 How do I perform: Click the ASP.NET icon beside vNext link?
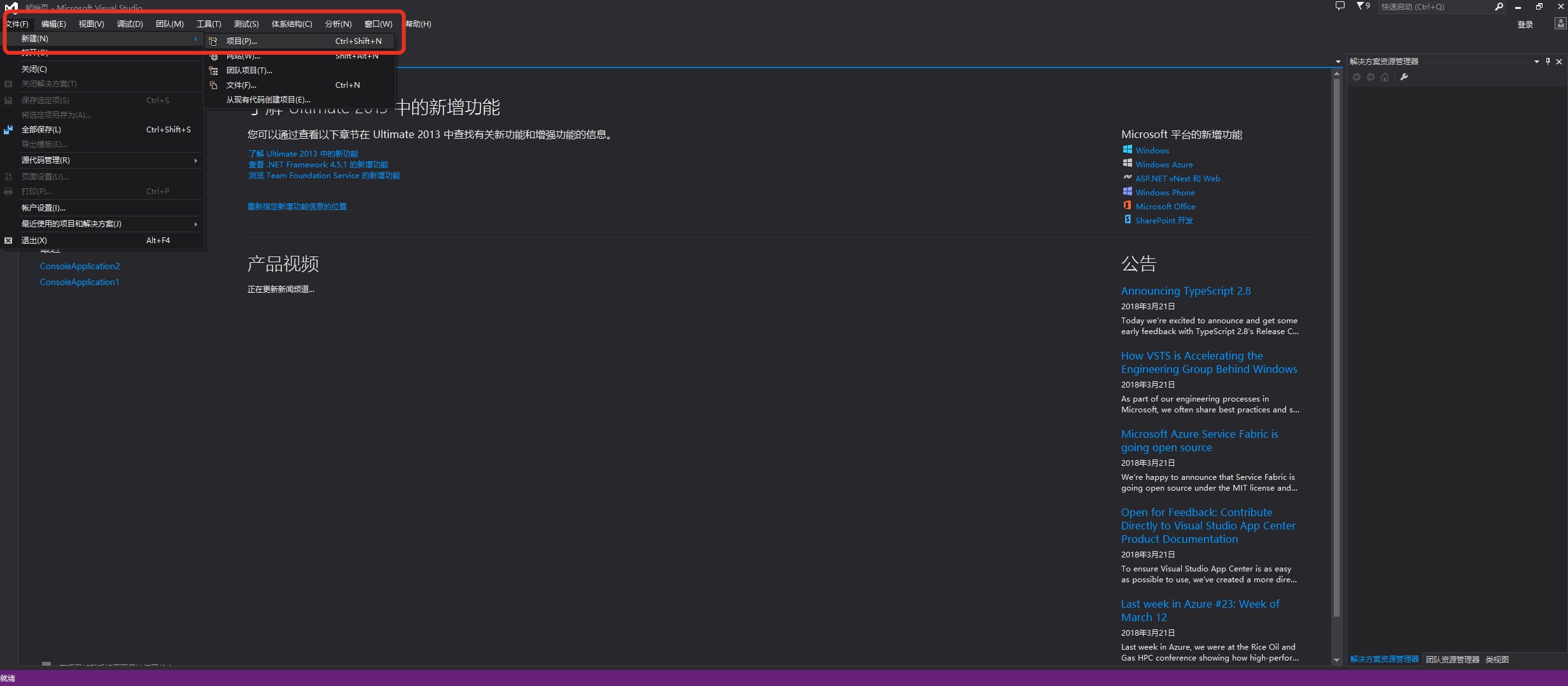[1127, 178]
